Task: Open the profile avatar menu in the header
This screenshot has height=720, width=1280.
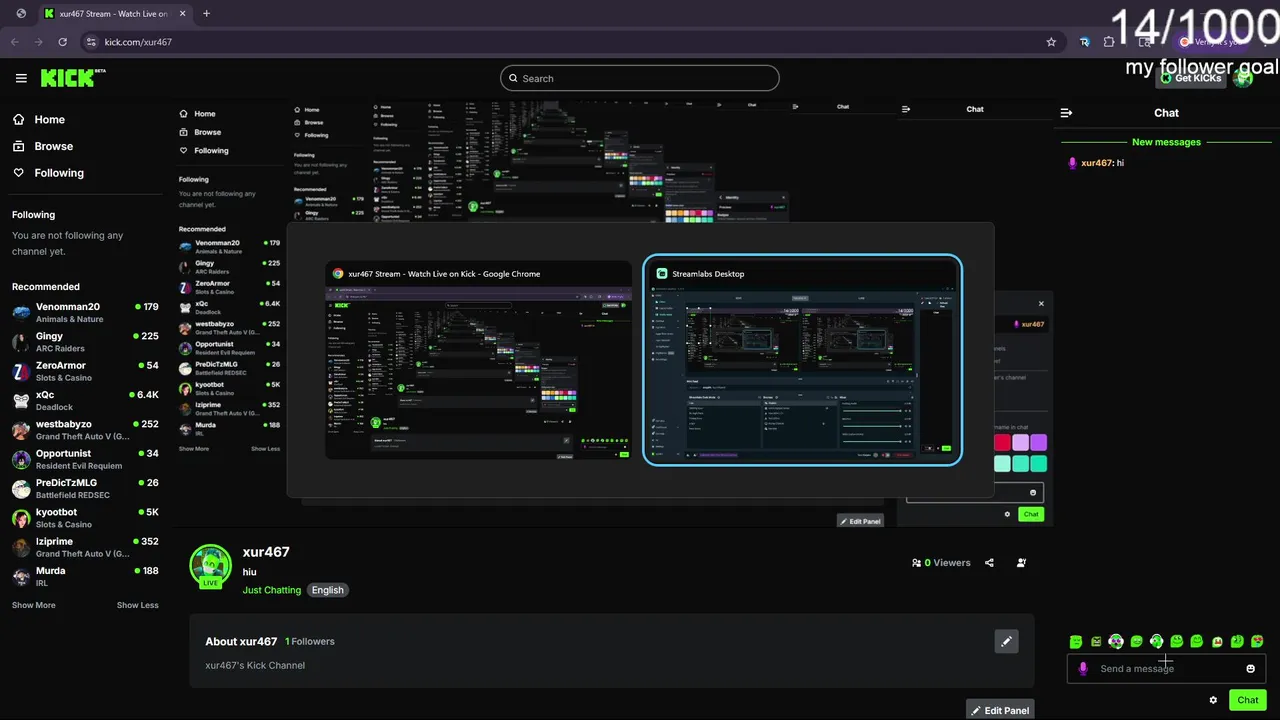Action: [1243, 78]
